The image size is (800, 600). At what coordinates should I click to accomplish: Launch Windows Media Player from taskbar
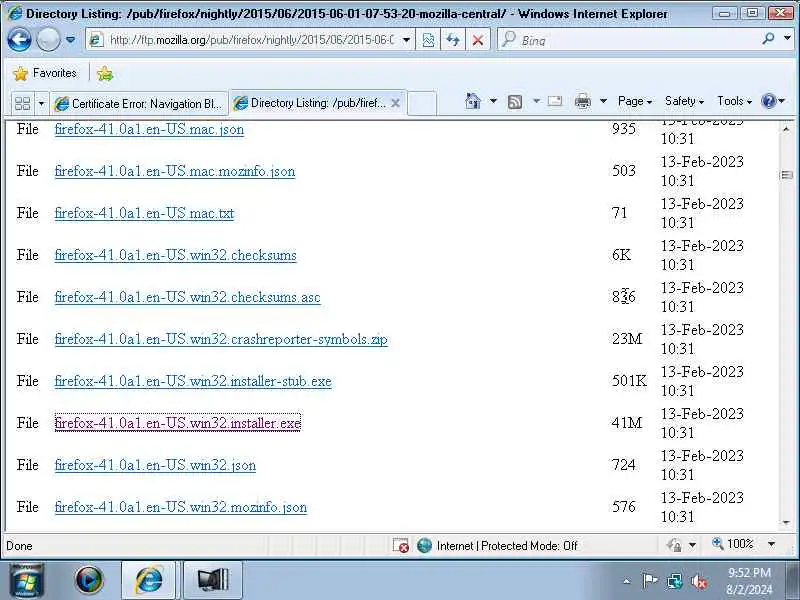pos(89,580)
